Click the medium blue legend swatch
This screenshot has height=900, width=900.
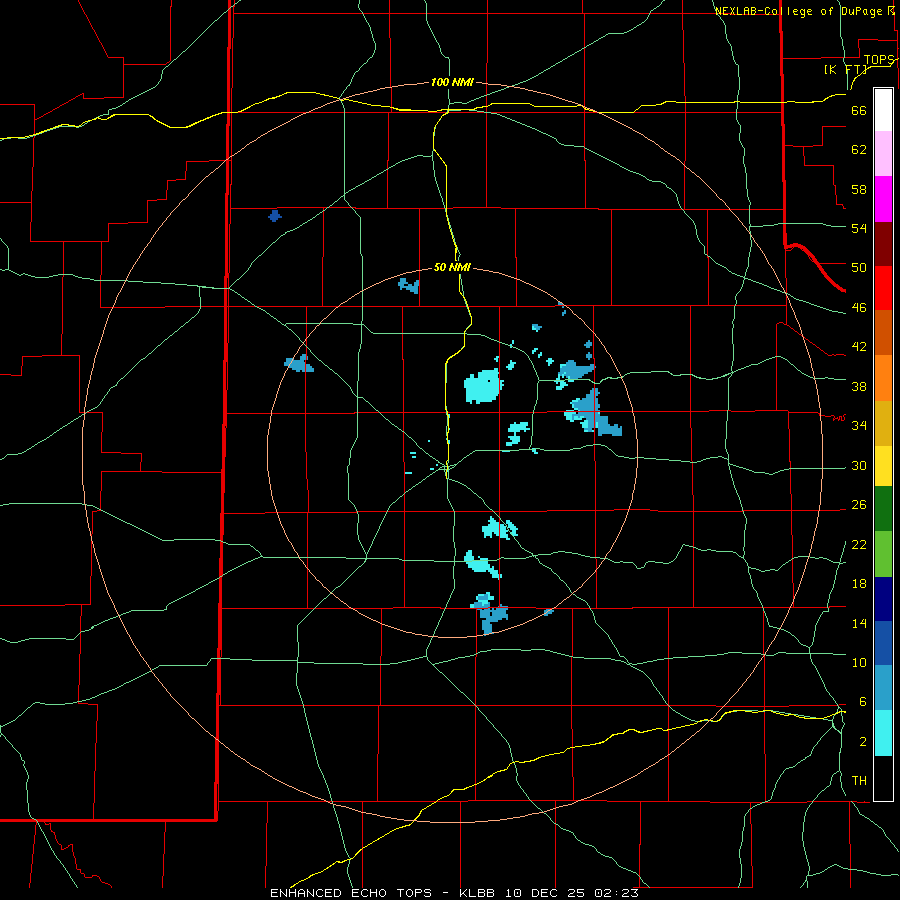(883, 643)
